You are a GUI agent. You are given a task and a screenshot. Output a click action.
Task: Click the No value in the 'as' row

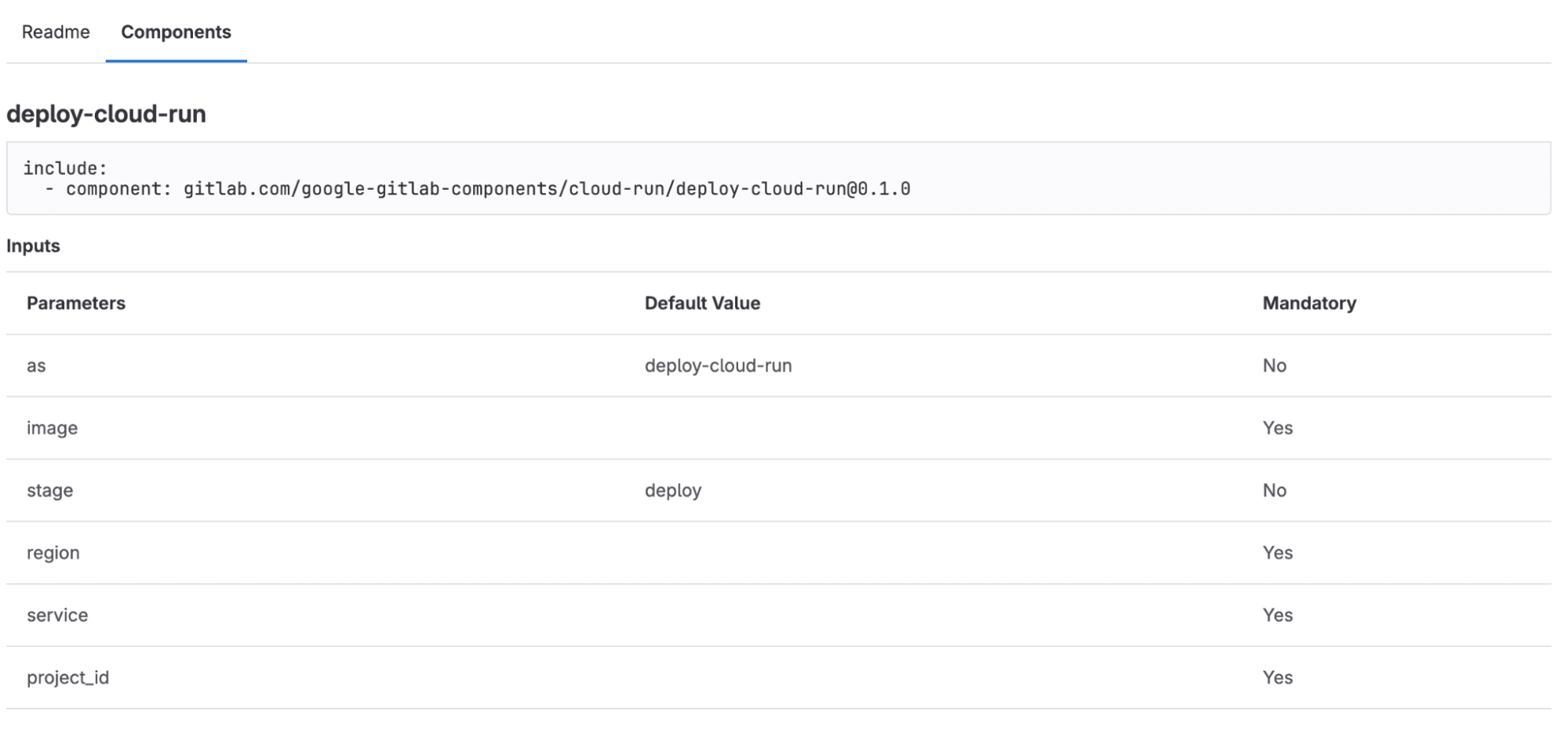[1275, 366]
